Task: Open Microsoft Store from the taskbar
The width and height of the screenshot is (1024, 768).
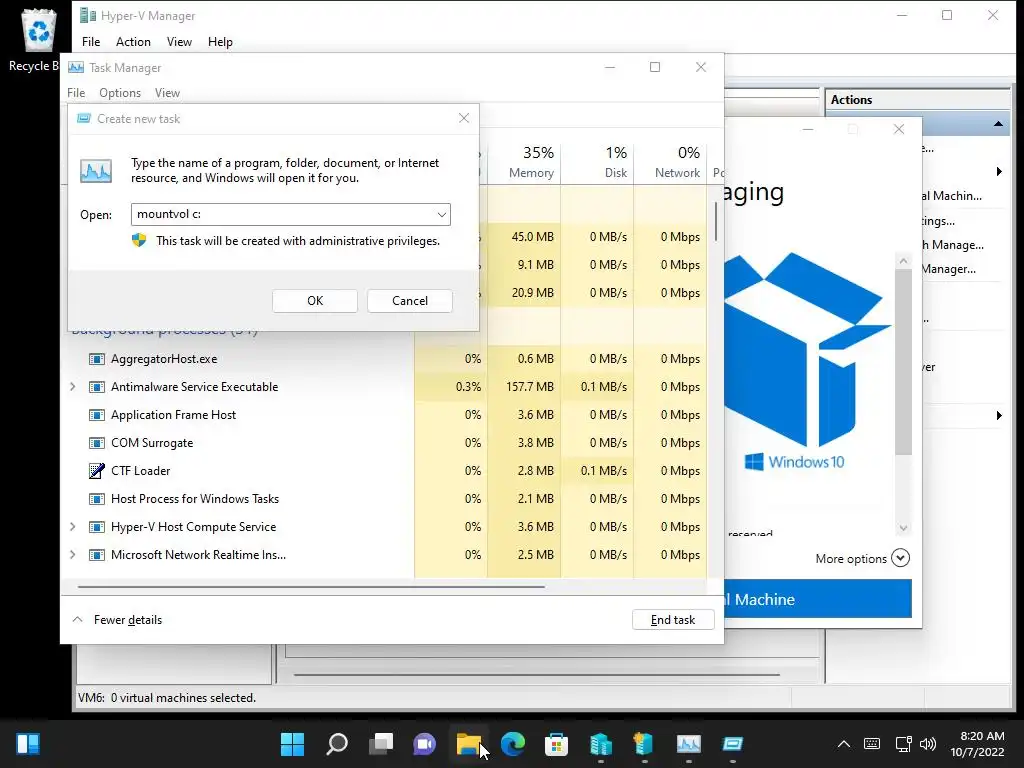Action: point(556,743)
